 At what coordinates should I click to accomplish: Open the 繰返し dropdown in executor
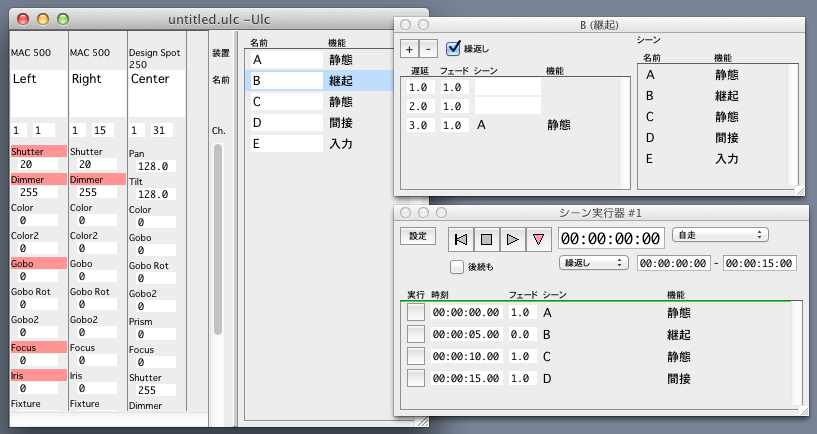click(593, 263)
